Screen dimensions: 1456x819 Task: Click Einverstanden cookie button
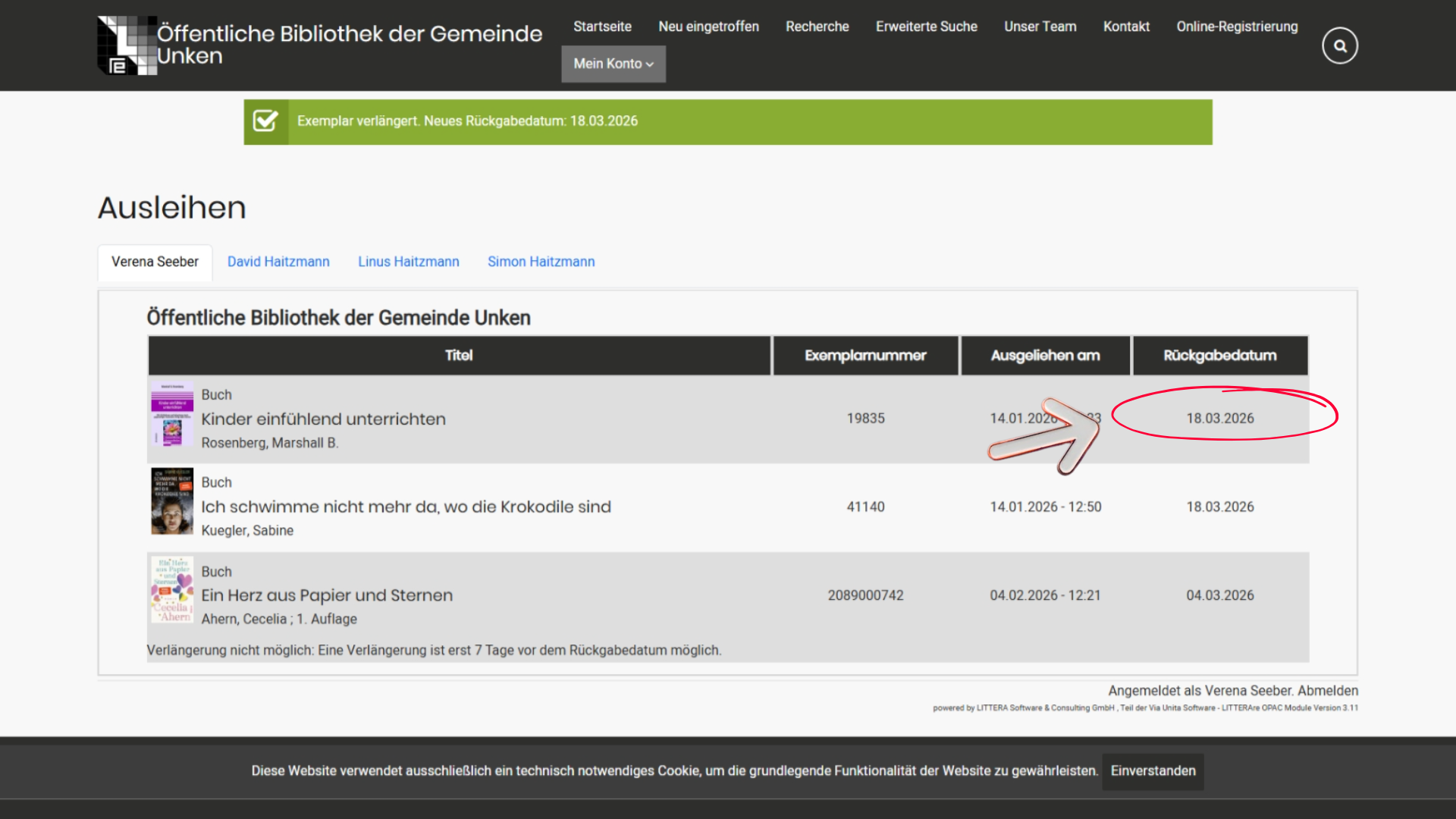click(1153, 771)
